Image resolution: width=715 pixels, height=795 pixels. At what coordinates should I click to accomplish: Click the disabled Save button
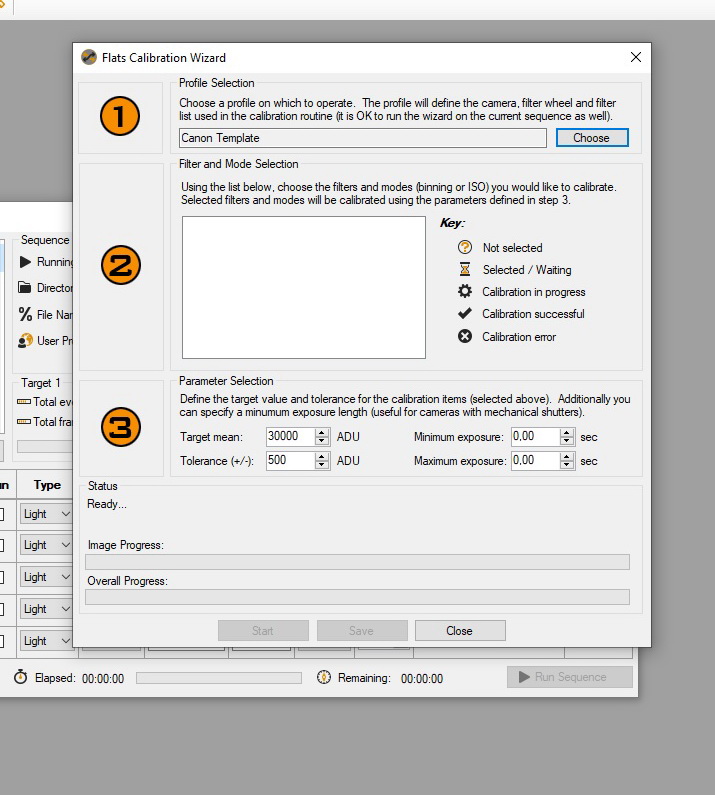362,631
